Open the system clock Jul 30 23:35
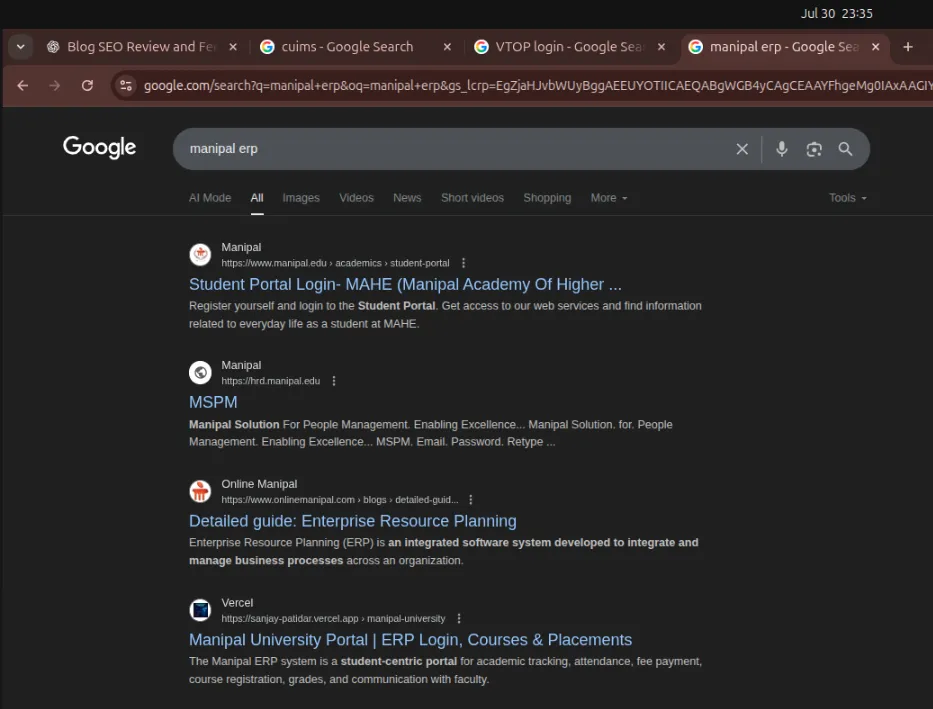This screenshot has width=933, height=709. [837, 13]
